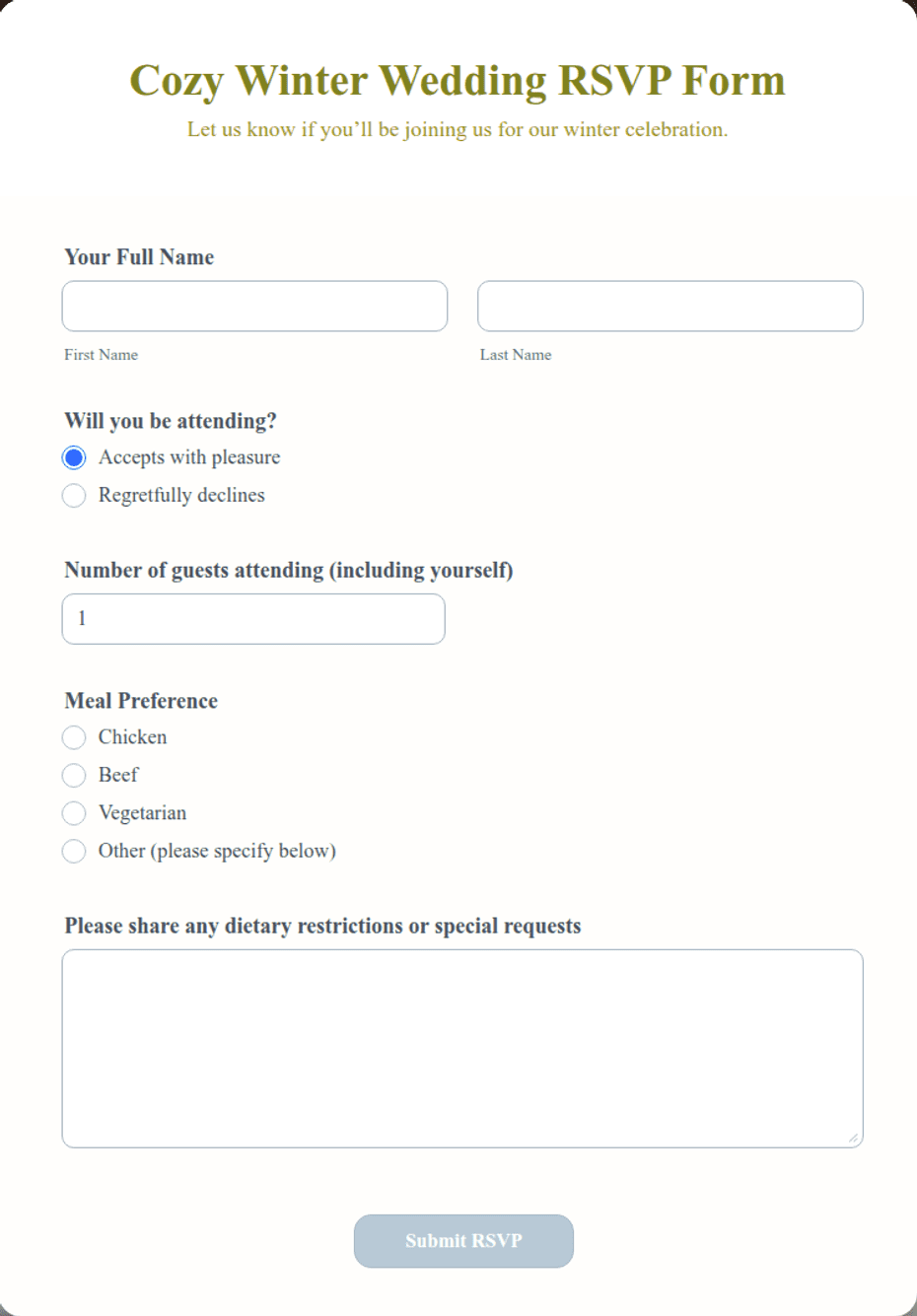Click the Your Full Name label

pyautogui.click(x=139, y=257)
